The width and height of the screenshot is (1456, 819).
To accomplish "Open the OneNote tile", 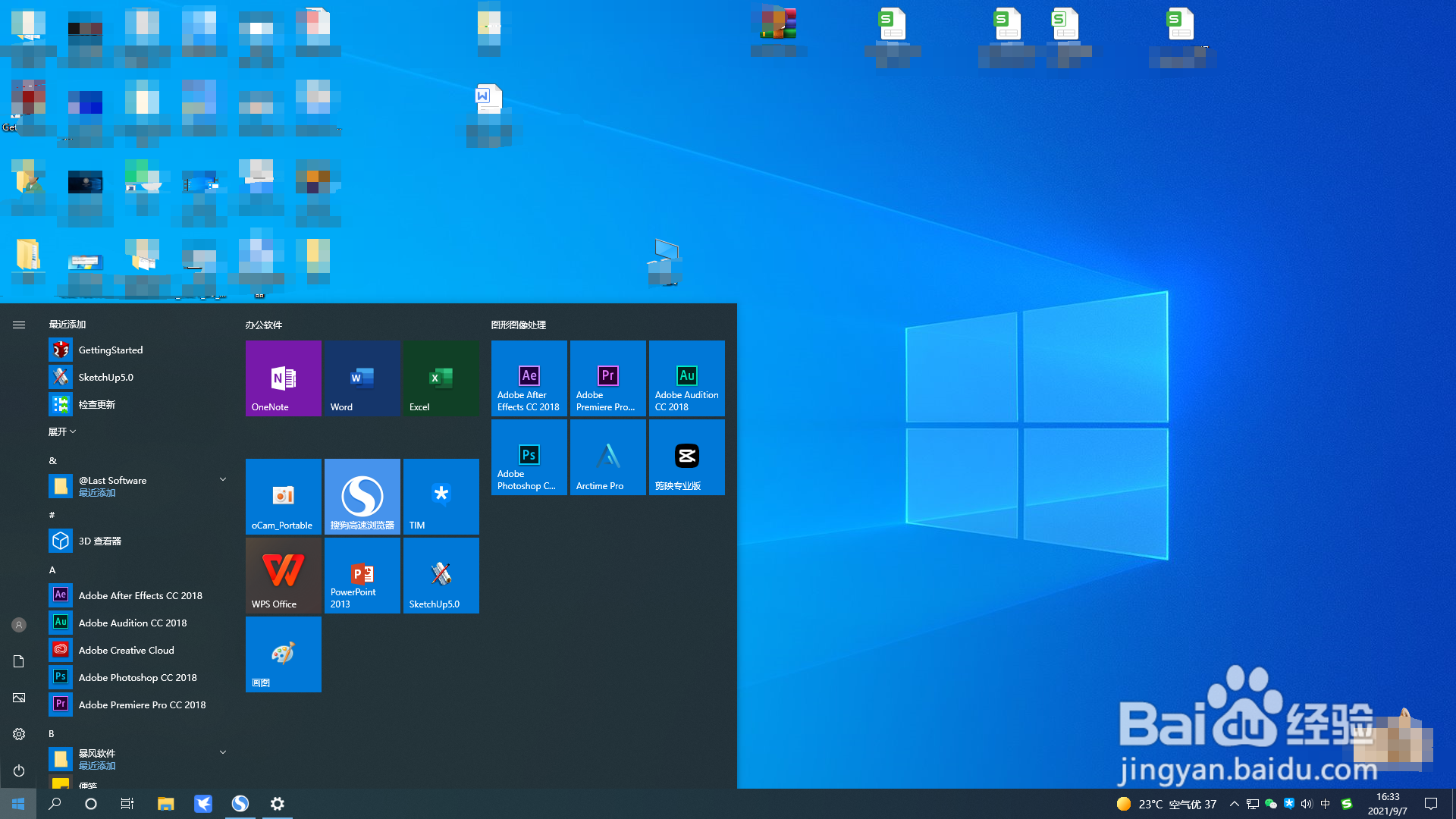I will tap(283, 378).
